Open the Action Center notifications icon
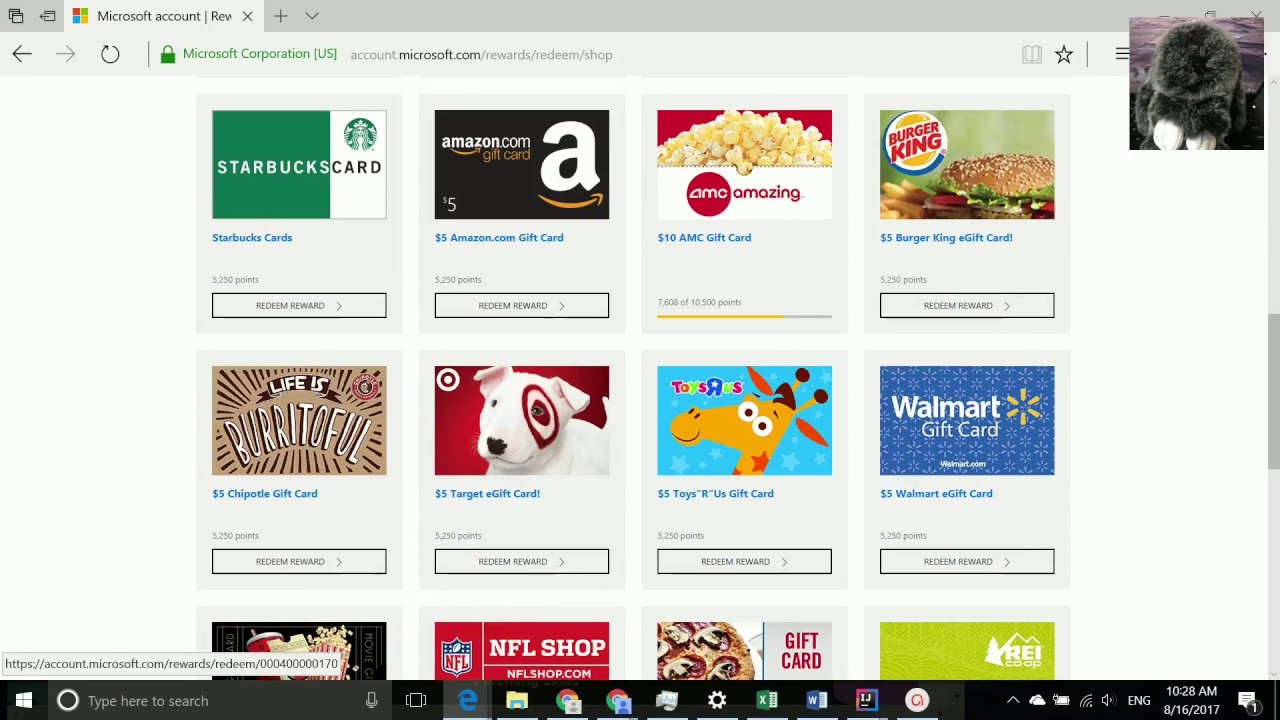 [1248, 700]
